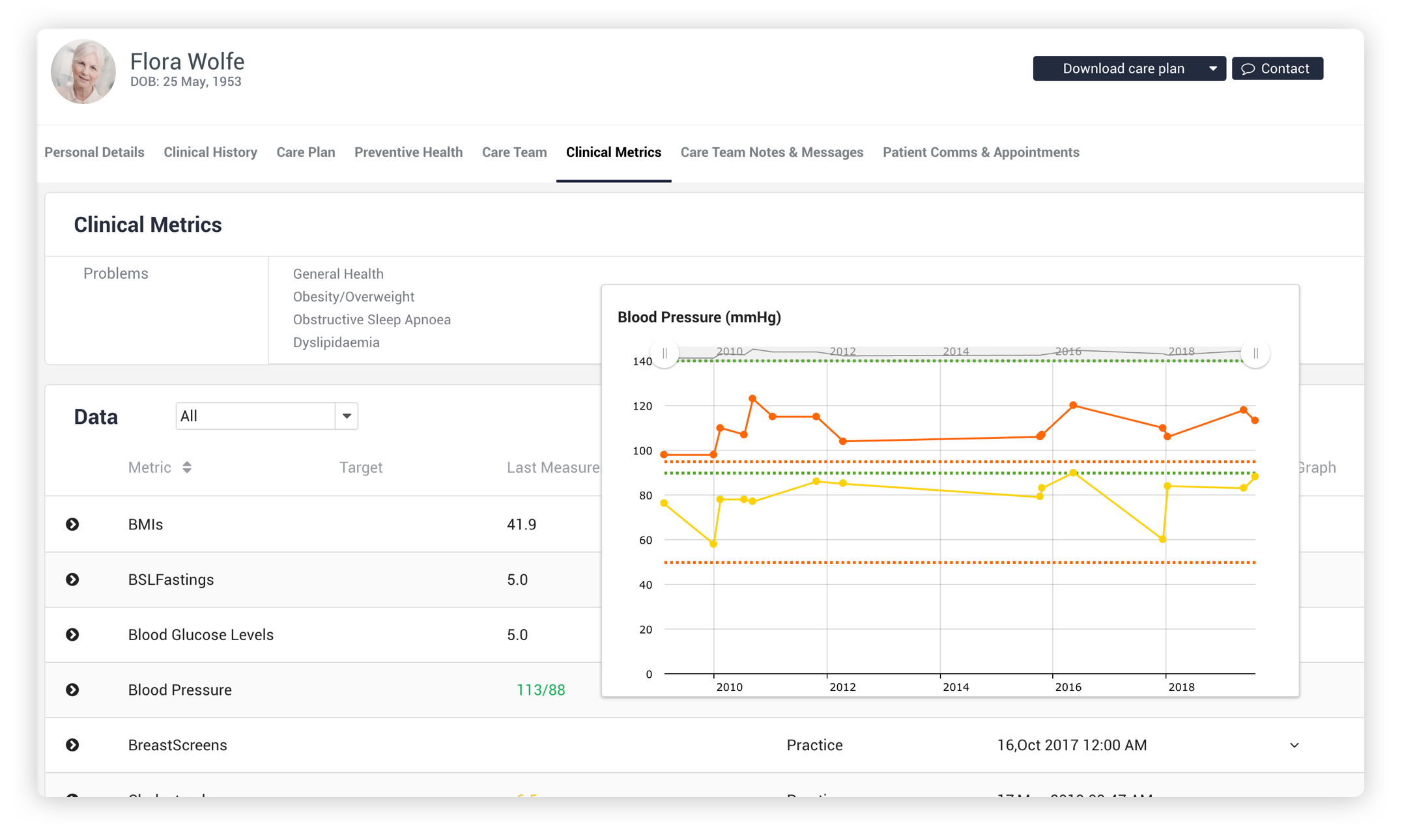Open Patient Comms & Appointments tab
The image size is (1402, 840).
click(x=981, y=152)
